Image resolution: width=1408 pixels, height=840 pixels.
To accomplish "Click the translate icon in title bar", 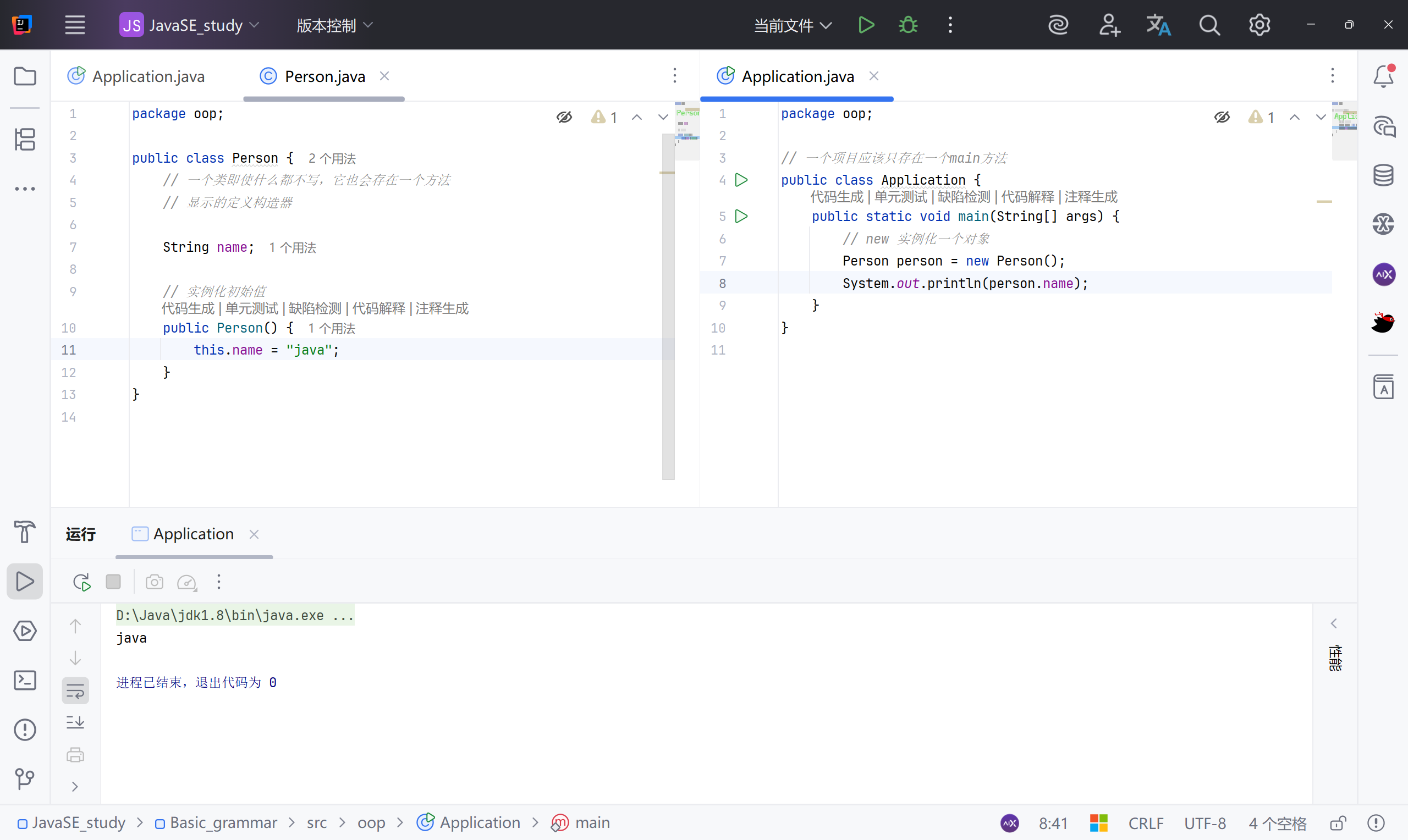I will [x=1158, y=25].
